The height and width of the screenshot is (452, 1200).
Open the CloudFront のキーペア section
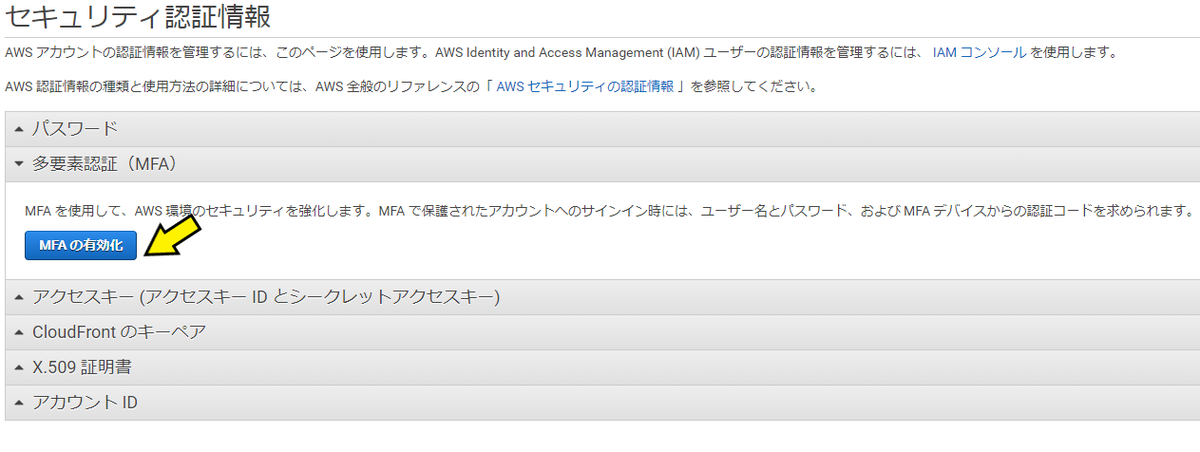602,332
